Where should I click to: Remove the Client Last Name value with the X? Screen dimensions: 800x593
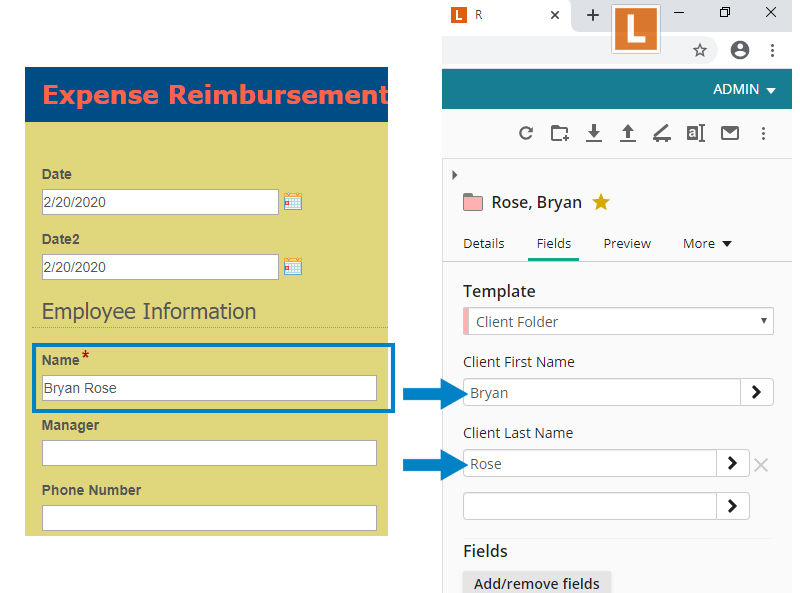761,463
